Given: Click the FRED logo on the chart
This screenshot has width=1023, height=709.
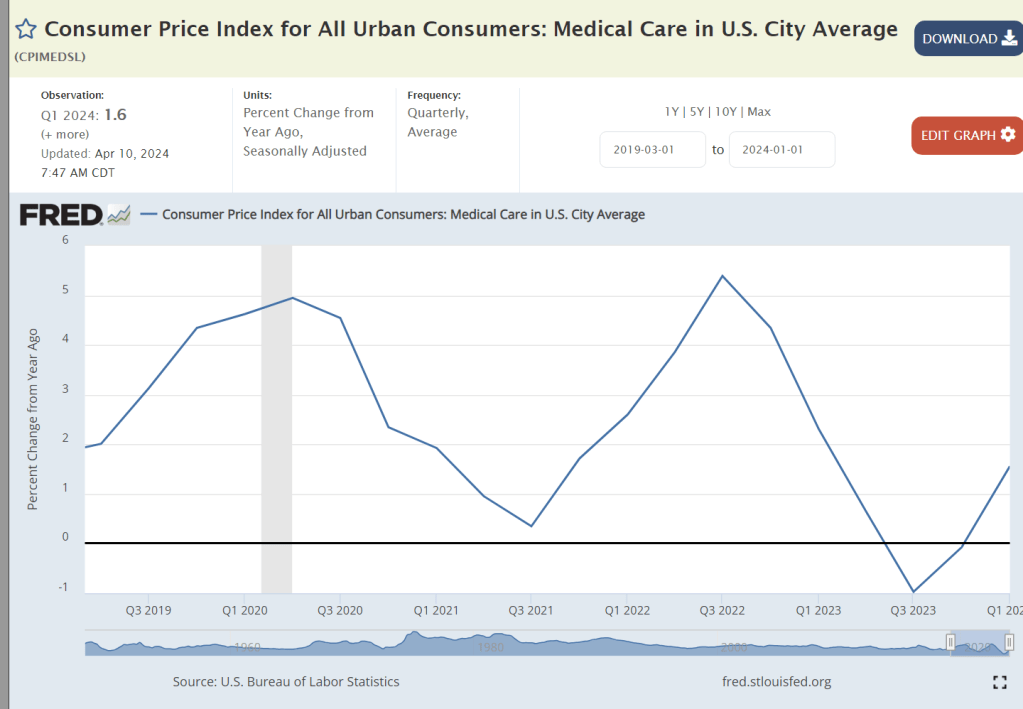Looking at the screenshot, I should tap(75, 214).
